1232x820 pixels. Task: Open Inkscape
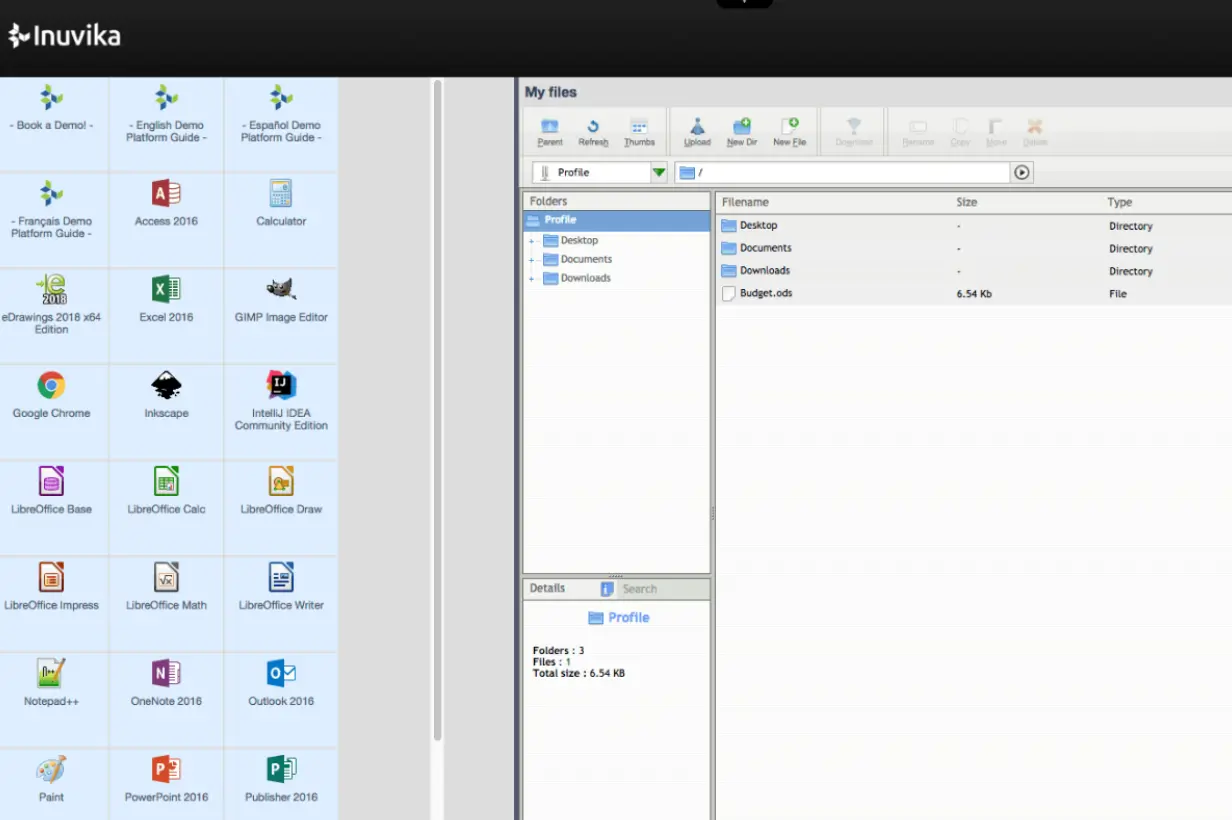pyautogui.click(x=166, y=396)
